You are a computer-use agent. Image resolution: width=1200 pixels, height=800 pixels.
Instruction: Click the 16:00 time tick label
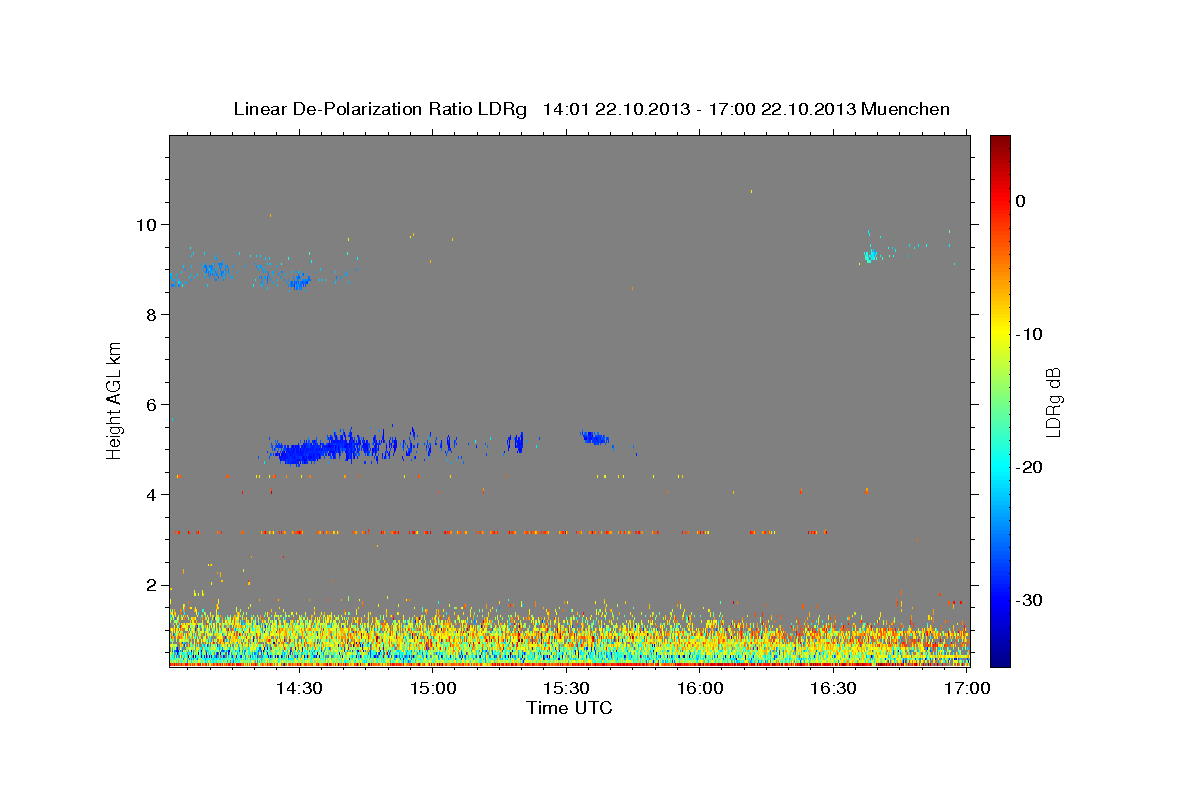coord(700,688)
